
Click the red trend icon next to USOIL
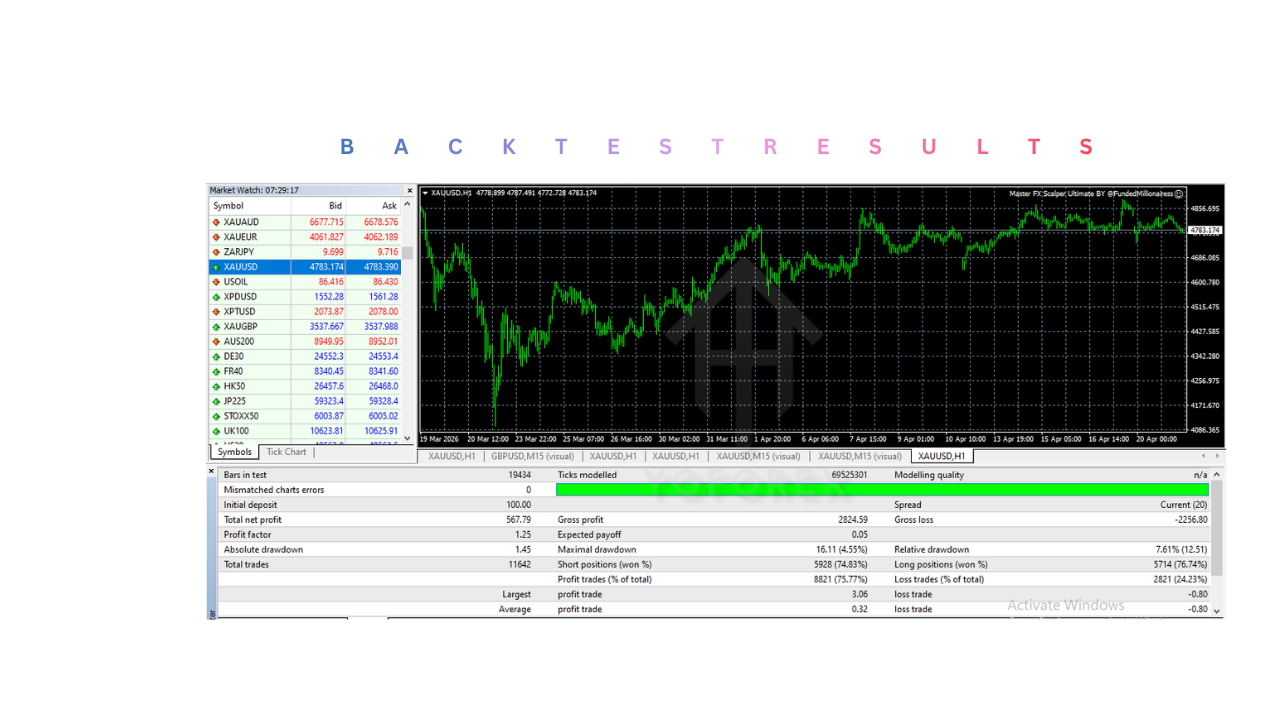214,281
